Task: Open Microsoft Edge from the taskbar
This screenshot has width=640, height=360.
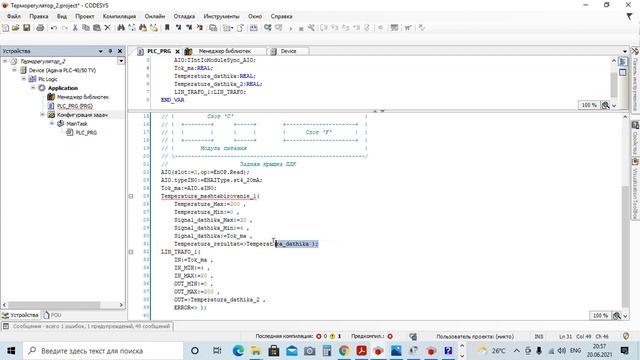Action: click(x=238, y=351)
